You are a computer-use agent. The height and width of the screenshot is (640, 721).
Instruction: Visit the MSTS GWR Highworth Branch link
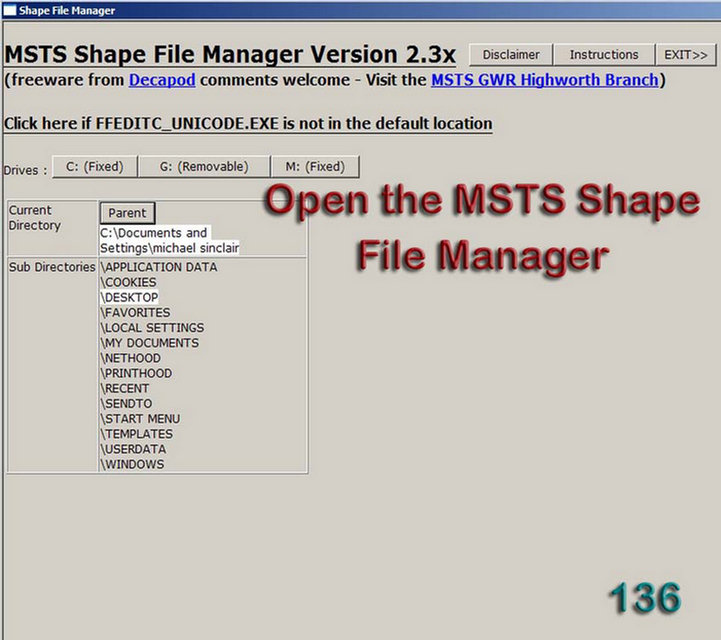click(x=545, y=80)
